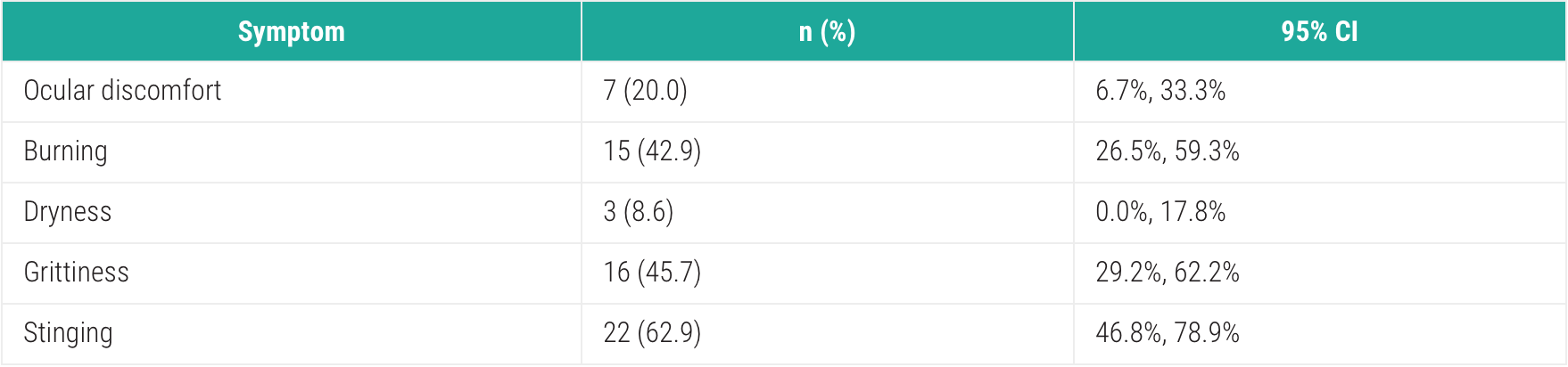
Task: Select the Grittiness symptom cell
Action: point(292,273)
